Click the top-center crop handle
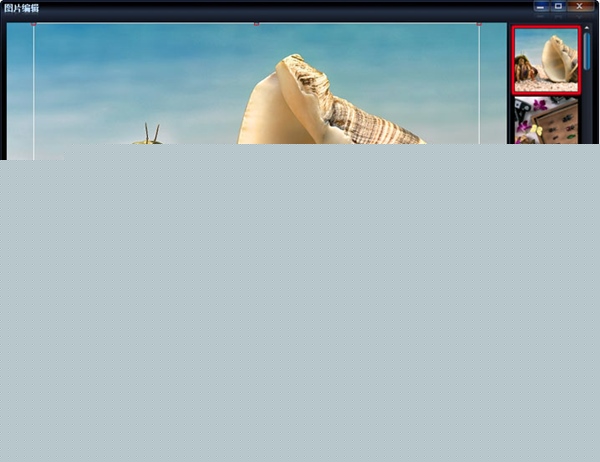This screenshot has height=462, width=600. pyautogui.click(x=256, y=23)
